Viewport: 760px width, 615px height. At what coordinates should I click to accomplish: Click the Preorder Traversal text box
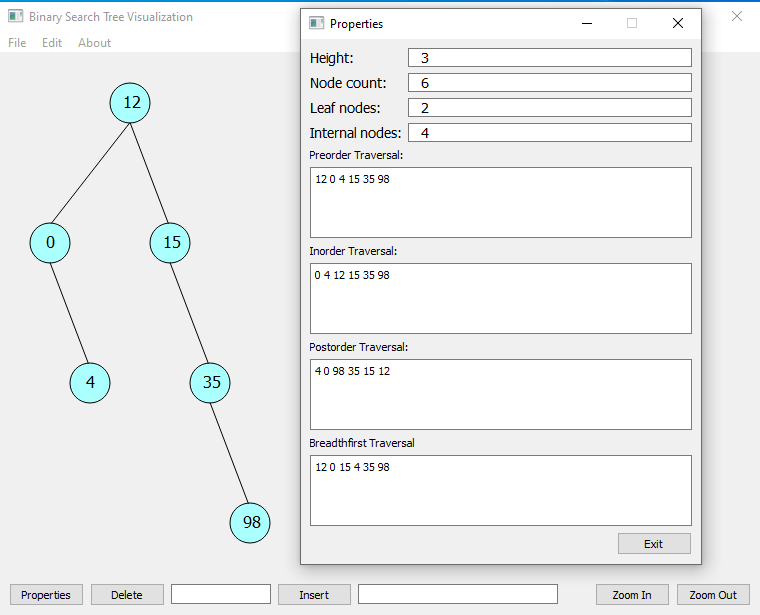(501, 203)
